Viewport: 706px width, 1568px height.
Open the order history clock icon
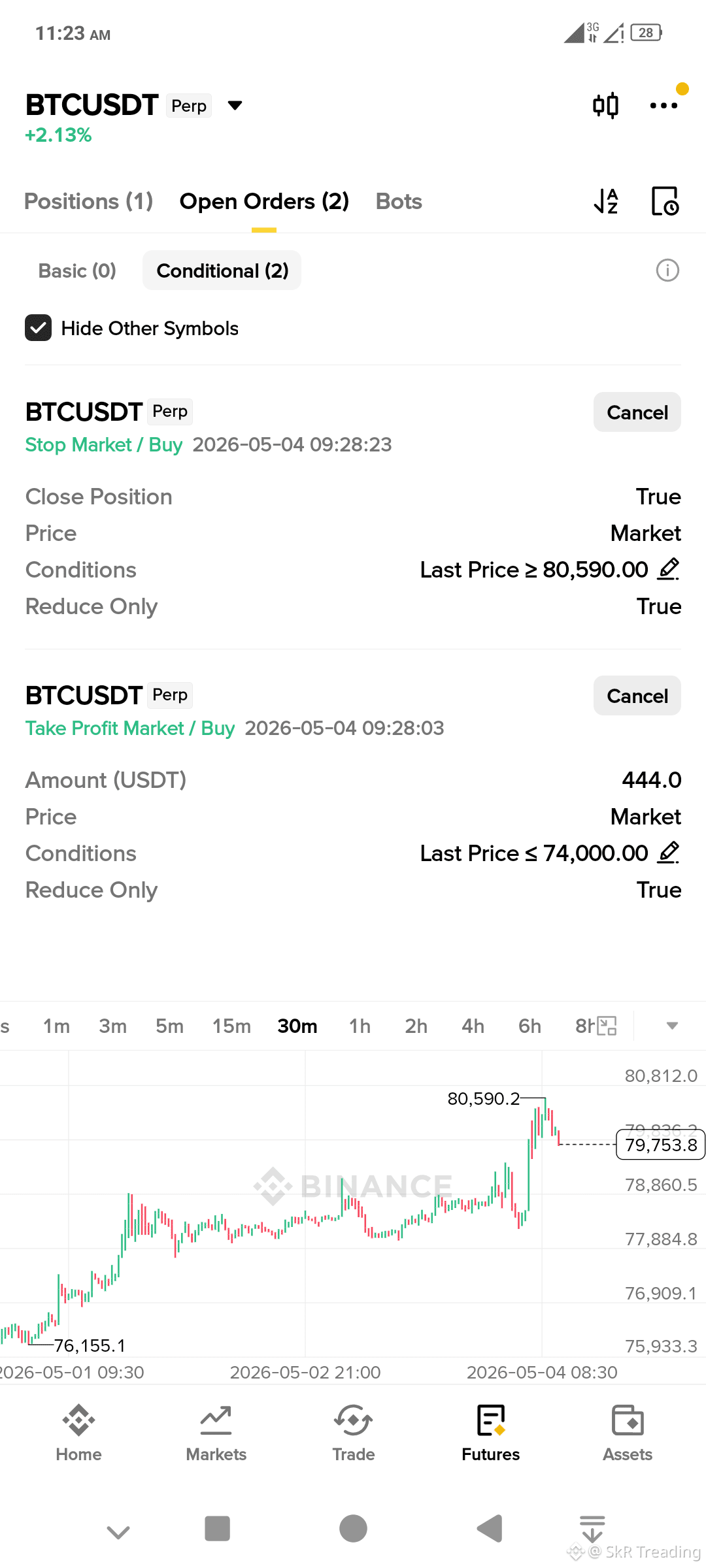(665, 201)
